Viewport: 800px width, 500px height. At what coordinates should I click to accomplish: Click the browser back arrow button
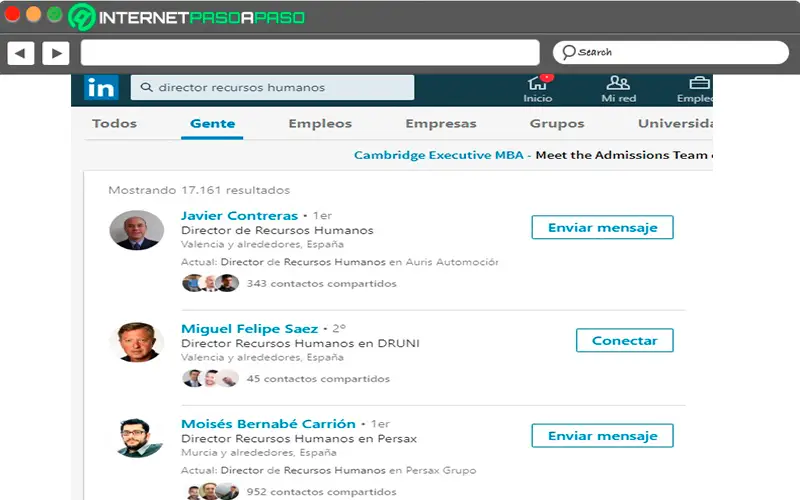pyautogui.click(x=21, y=53)
